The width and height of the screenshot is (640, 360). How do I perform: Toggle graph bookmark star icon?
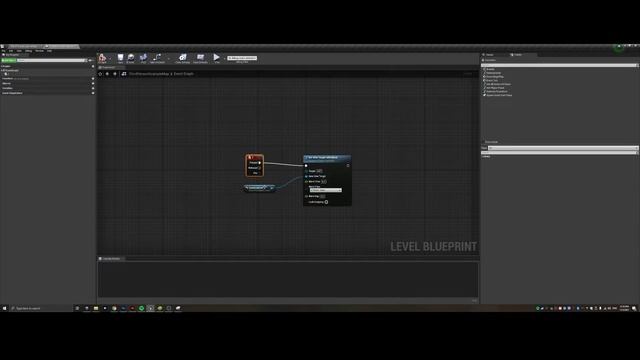(100, 74)
